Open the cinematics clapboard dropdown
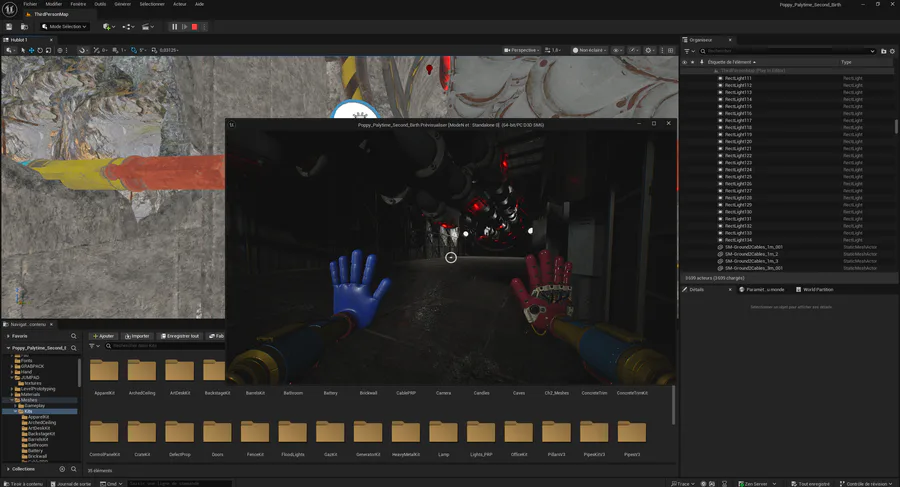 pos(148,26)
